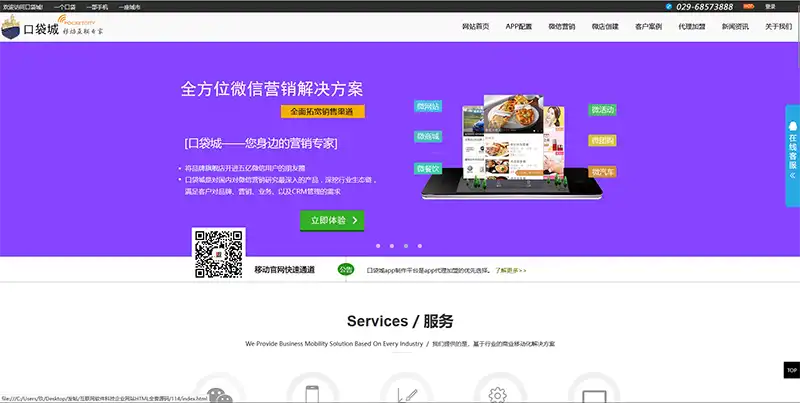Click the QR code image

coord(219,255)
